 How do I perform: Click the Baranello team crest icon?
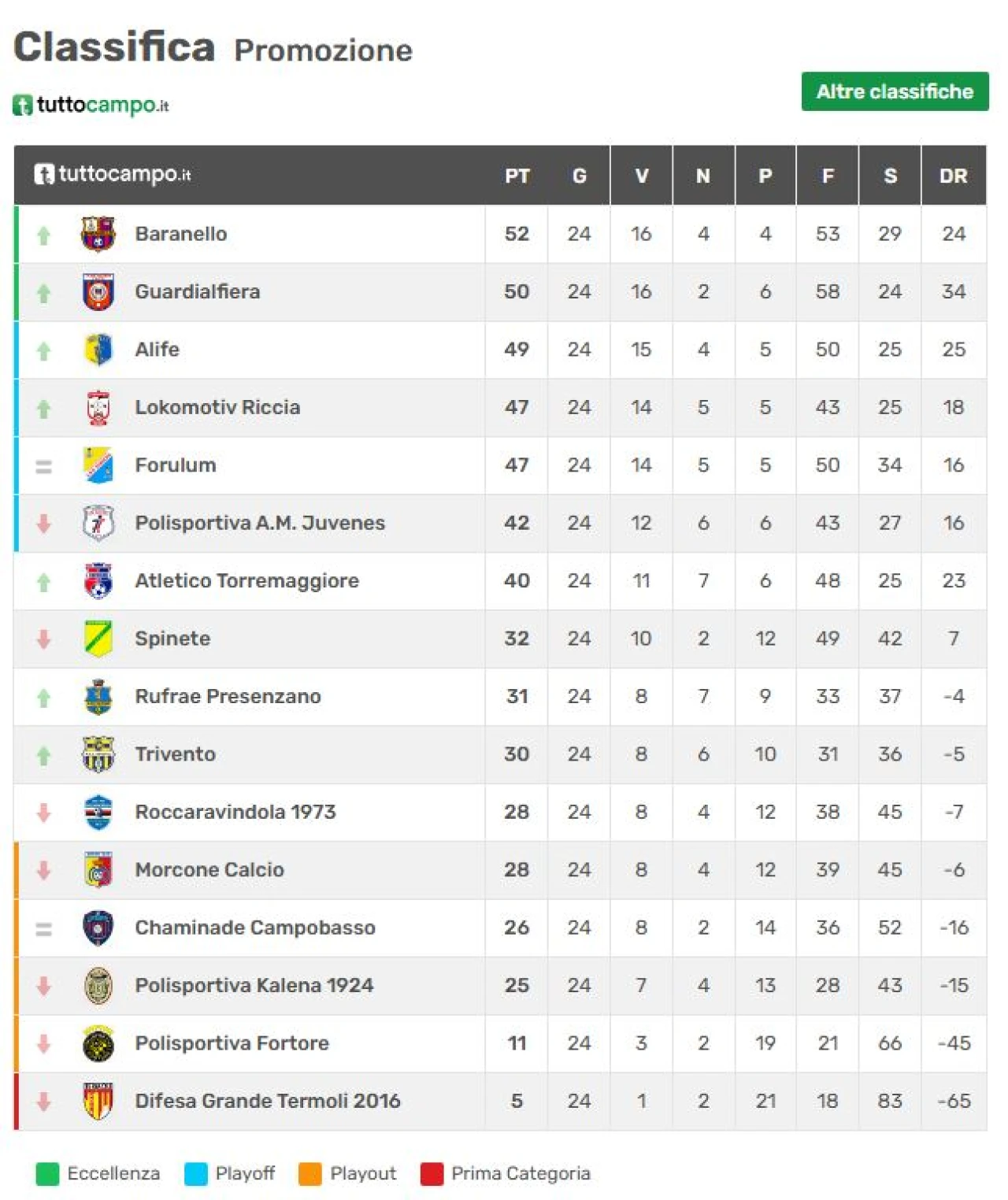[98, 234]
